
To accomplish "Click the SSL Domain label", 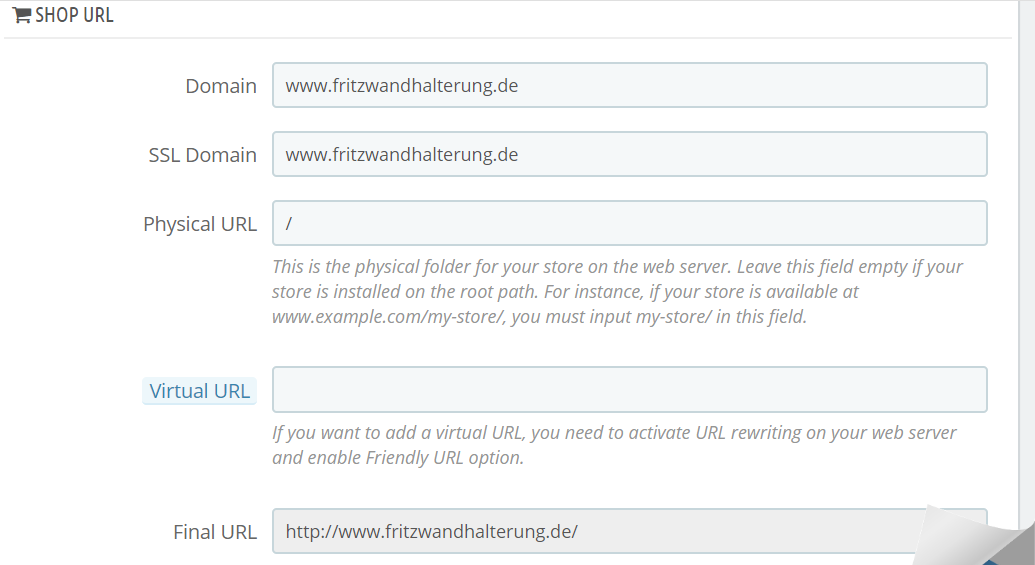I will click(203, 155).
